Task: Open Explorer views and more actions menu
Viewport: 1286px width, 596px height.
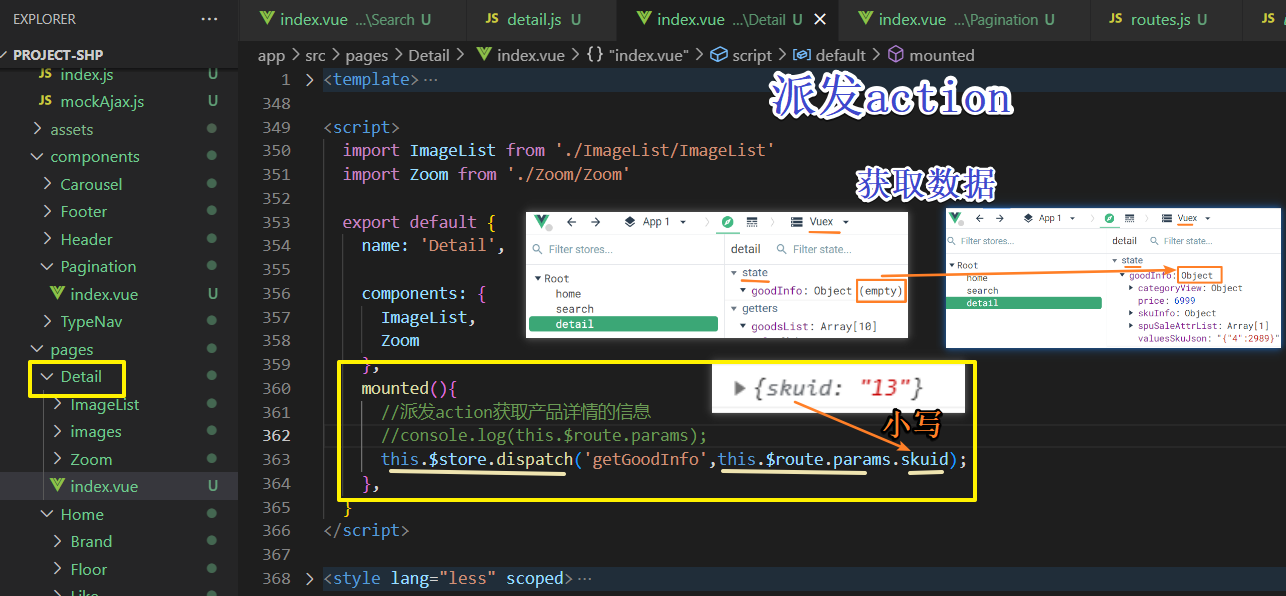Action: point(209,19)
